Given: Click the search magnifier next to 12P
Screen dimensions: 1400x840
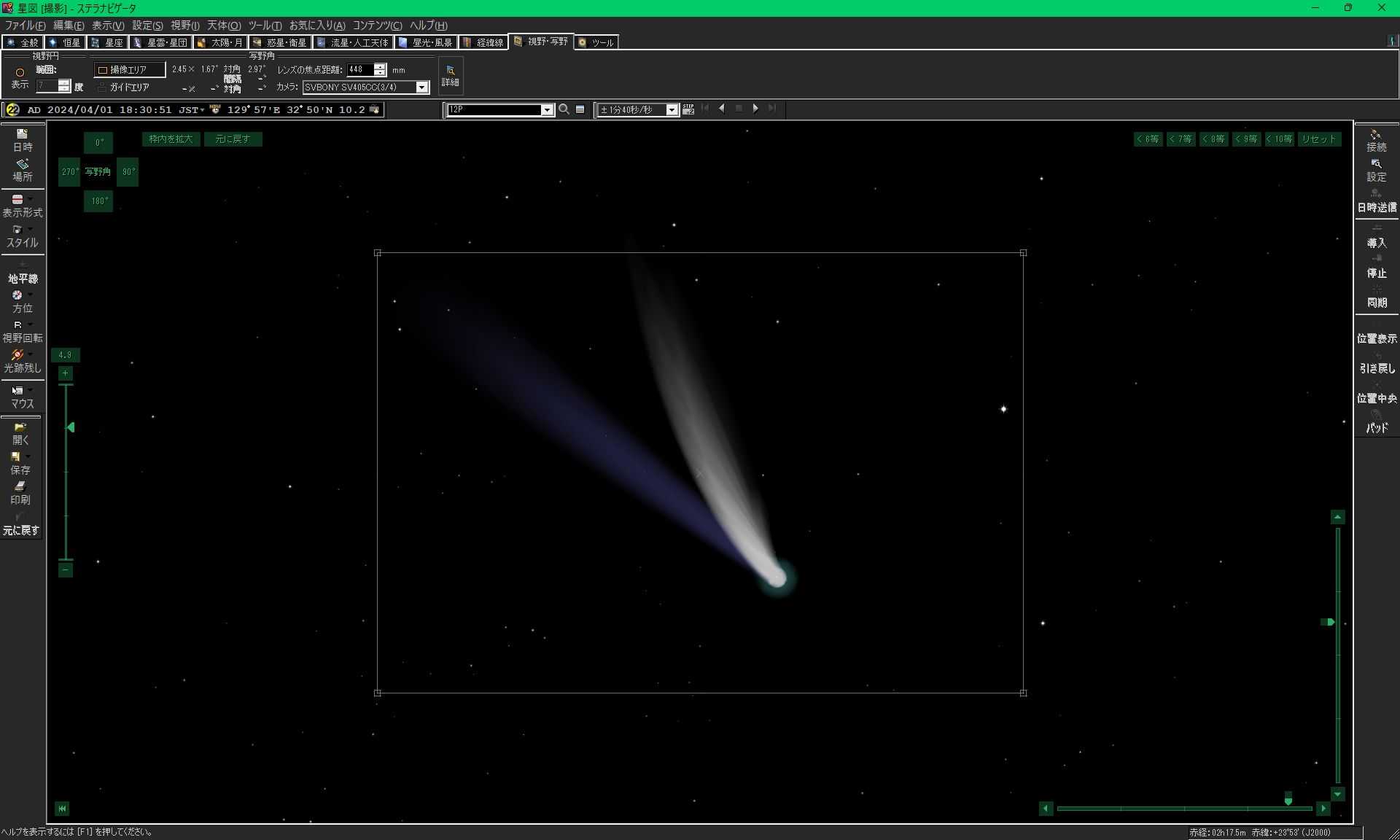Looking at the screenshot, I should click(x=564, y=109).
